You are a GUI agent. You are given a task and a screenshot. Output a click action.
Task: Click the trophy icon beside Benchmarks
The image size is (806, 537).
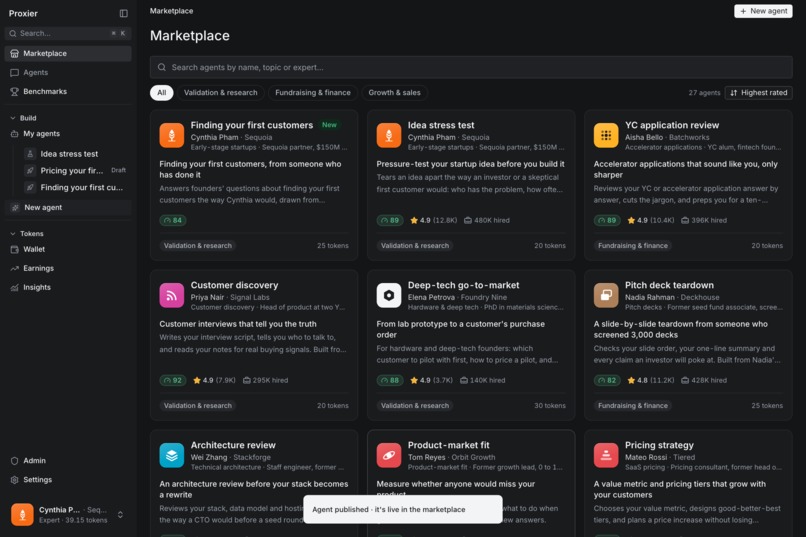pos(14,91)
